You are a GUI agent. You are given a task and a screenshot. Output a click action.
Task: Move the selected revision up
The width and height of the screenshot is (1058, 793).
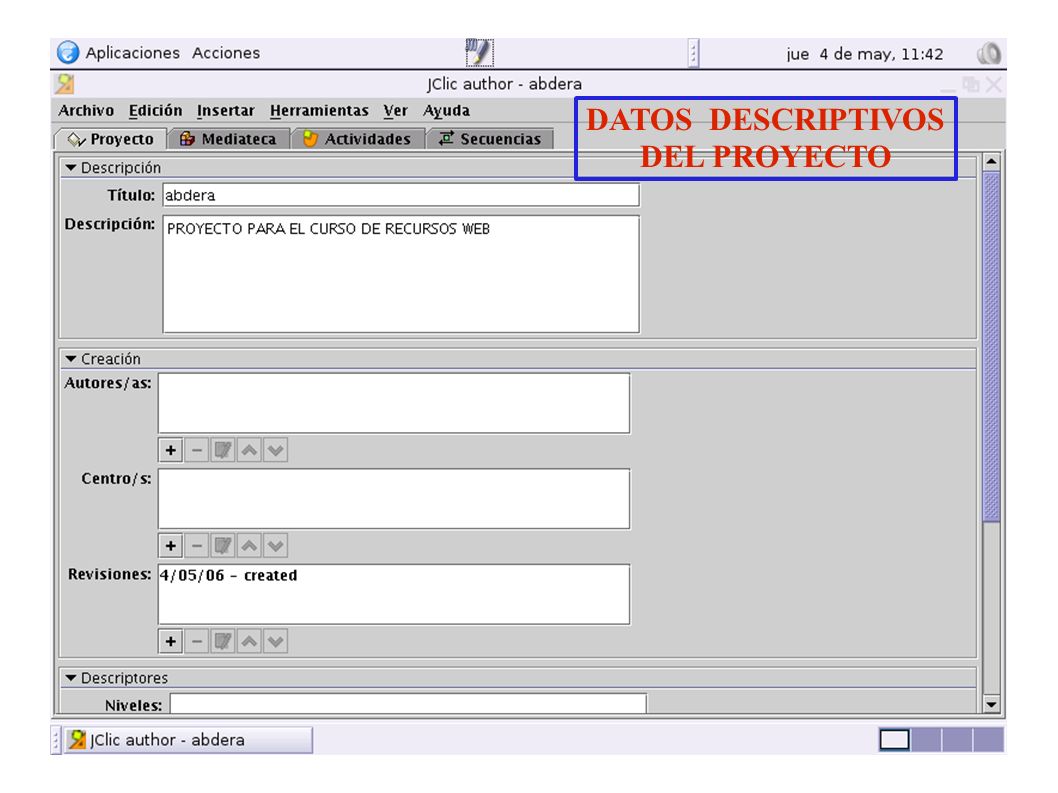point(249,641)
